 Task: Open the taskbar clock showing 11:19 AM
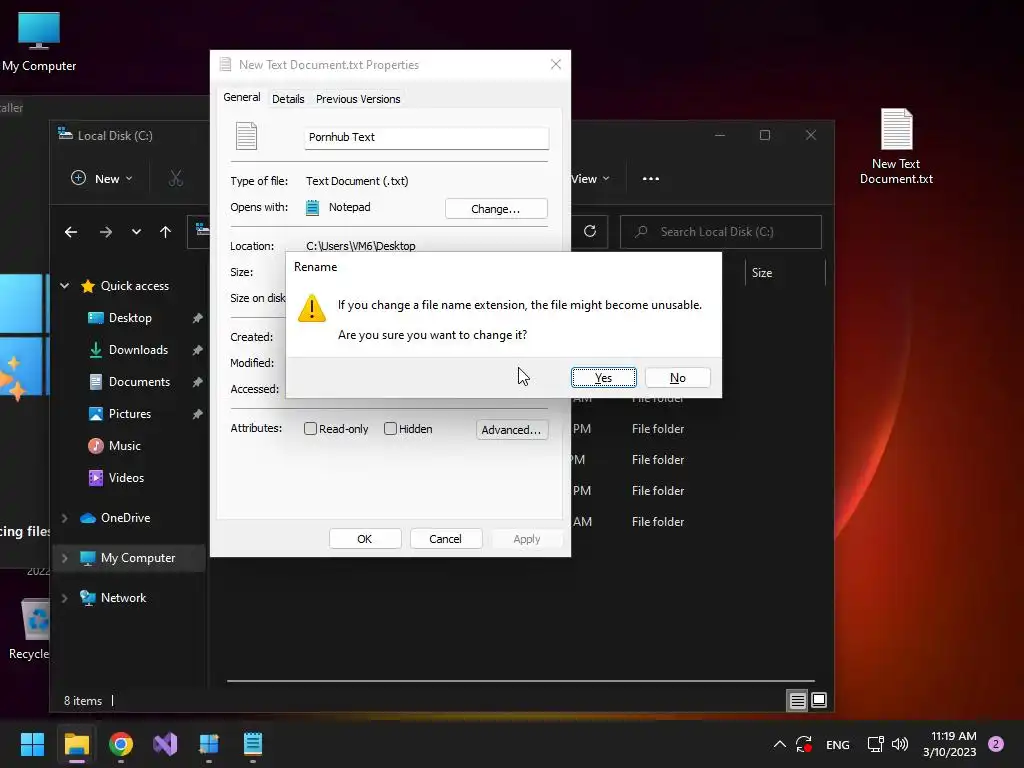949,744
